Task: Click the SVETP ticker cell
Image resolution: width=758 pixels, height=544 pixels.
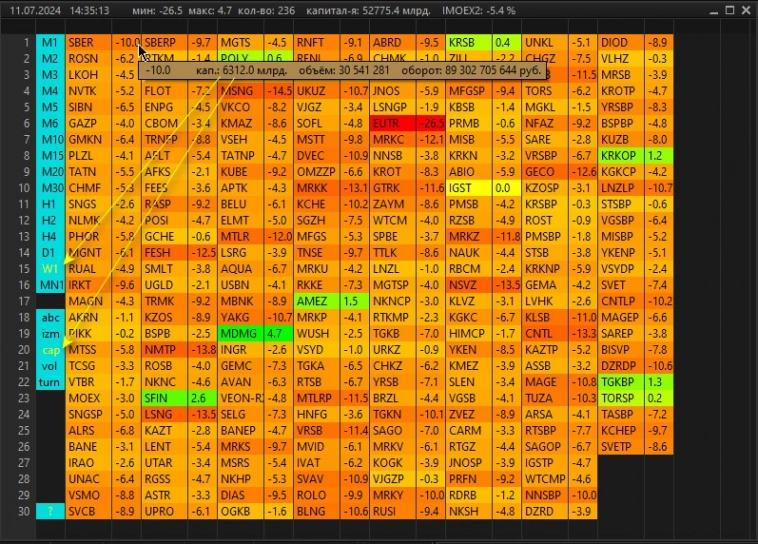Action: pyautogui.click(x=621, y=447)
